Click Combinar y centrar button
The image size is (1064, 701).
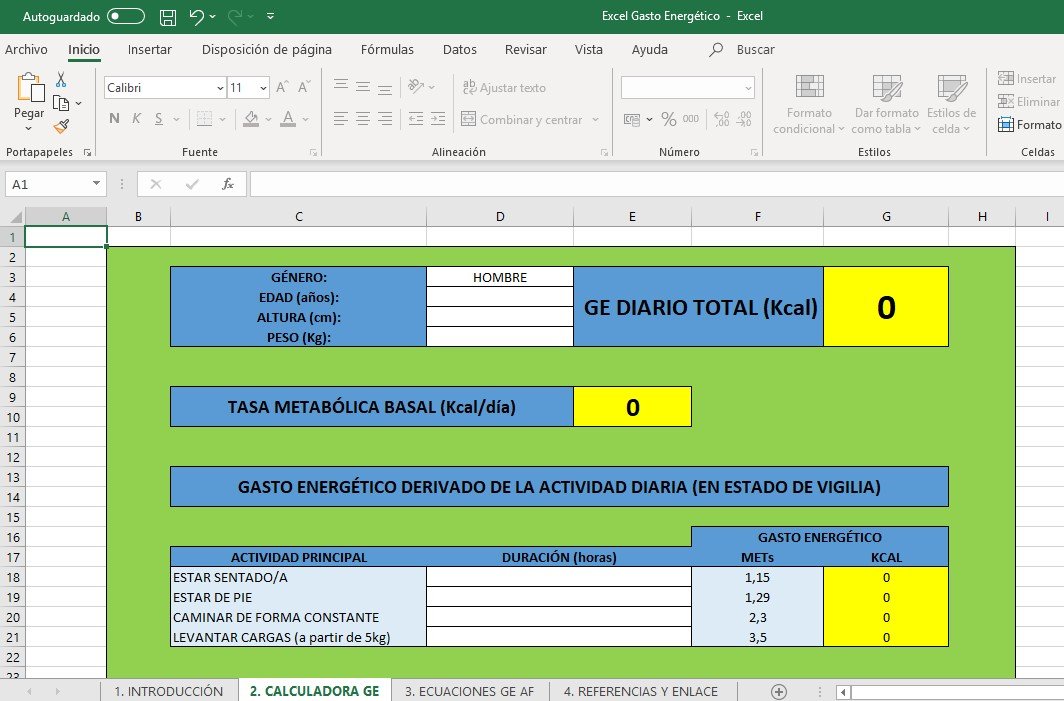coord(521,119)
